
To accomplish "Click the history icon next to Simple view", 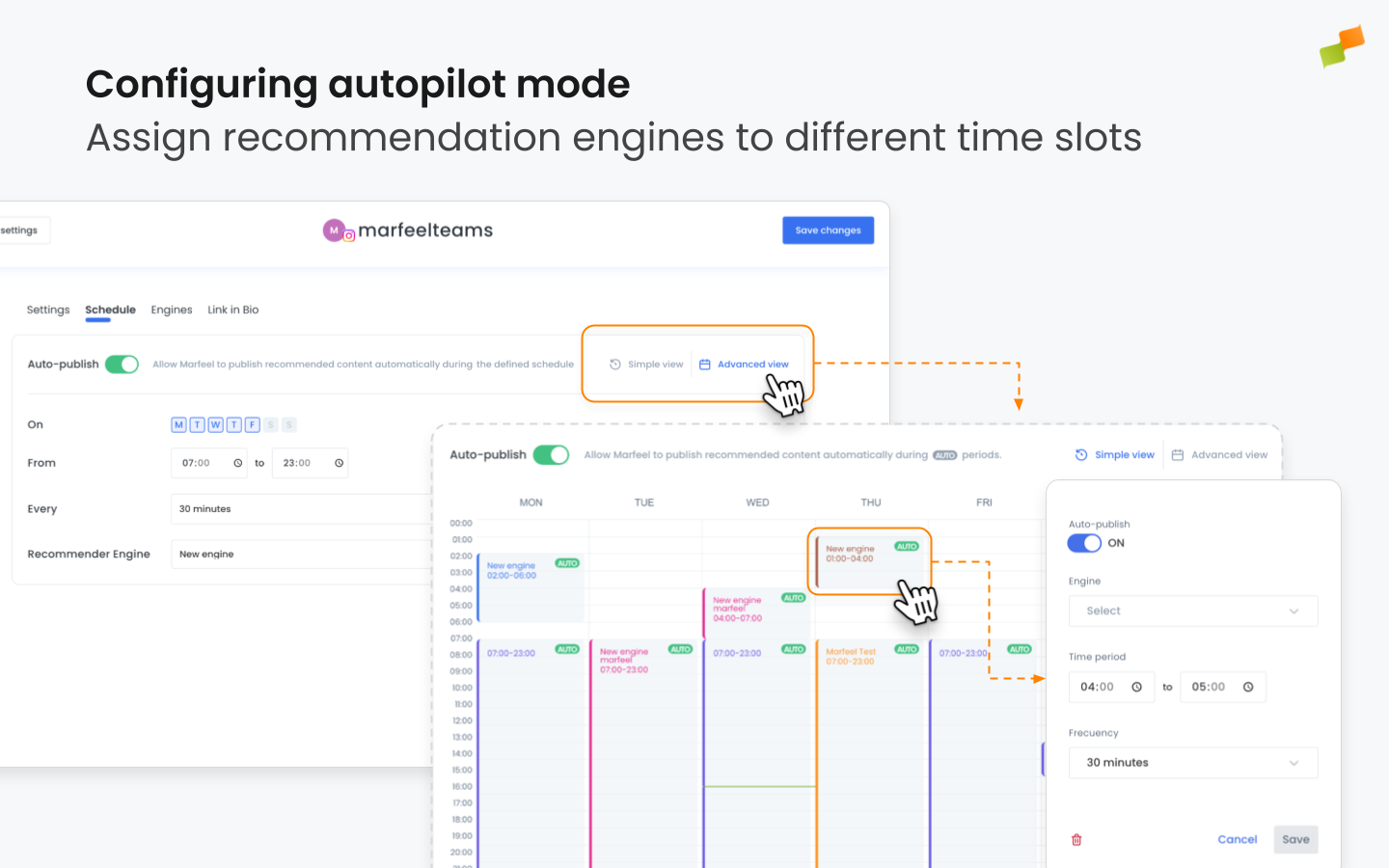I will (x=614, y=364).
